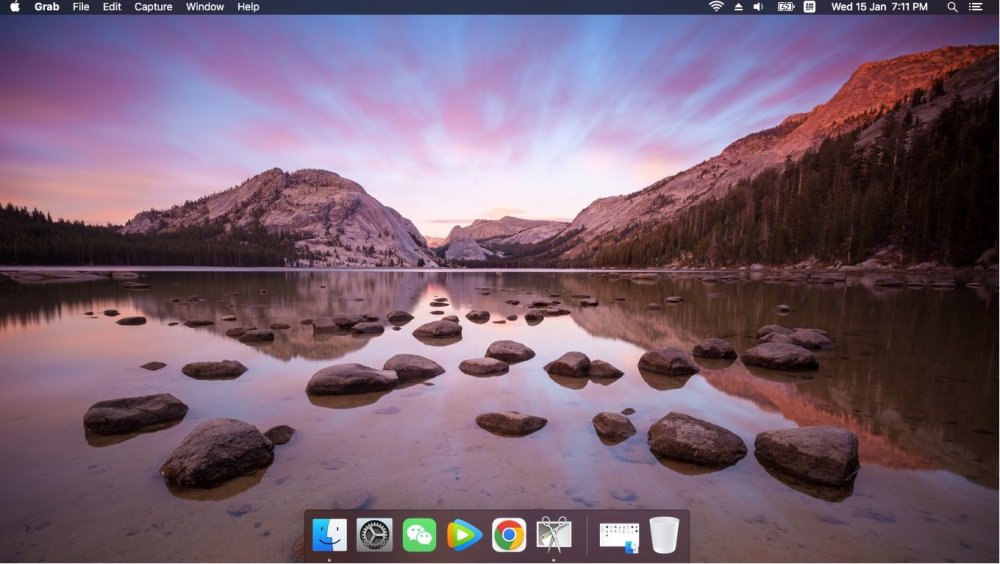The height and width of the screenshot is (564, 1000).
Task: Launch the colorful play-arrow video app
Action: click(464, 535)
